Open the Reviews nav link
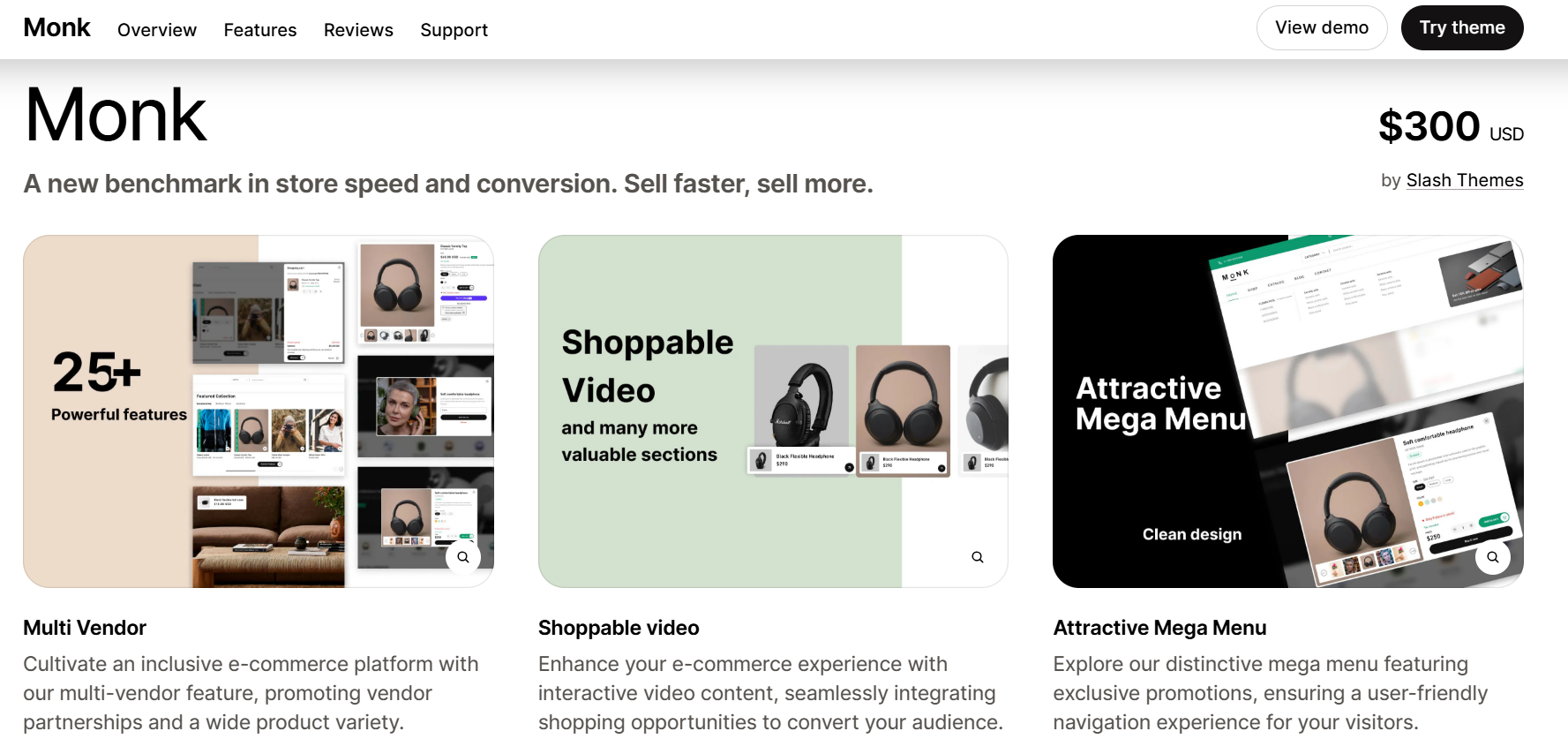This screenshot has height=754, width=1568. 358,30
